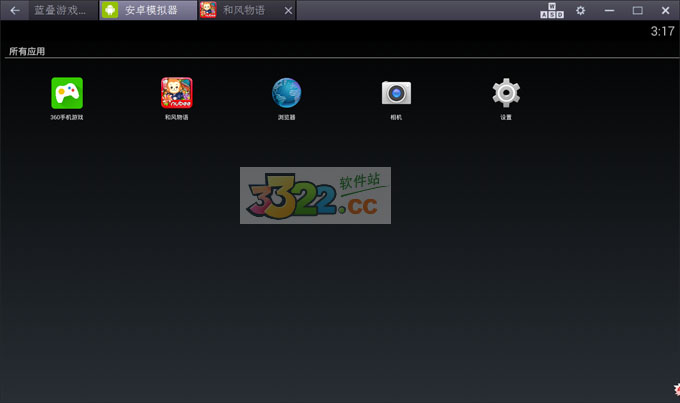This screenshot has height=403, width=680.
Task: Click the 所有应用 heading
Action: tap(27, 51)
